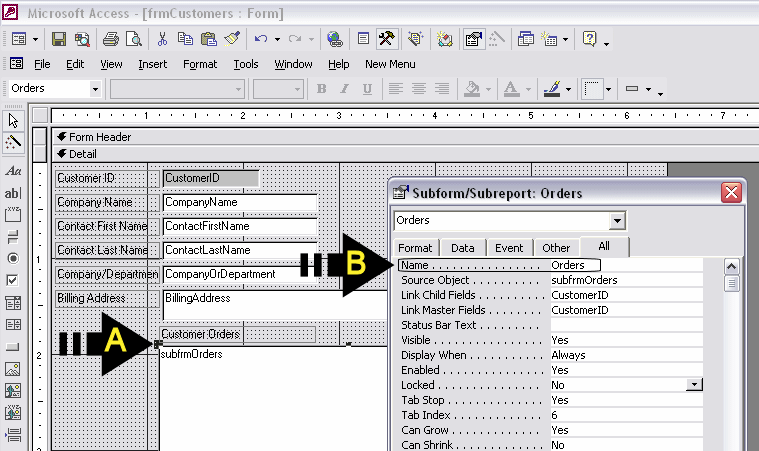Viewport: 759px width, 451px height.
Task: Select the Option Button tool in toolbox
Action: pyautogui.click(x=13, y=258)
